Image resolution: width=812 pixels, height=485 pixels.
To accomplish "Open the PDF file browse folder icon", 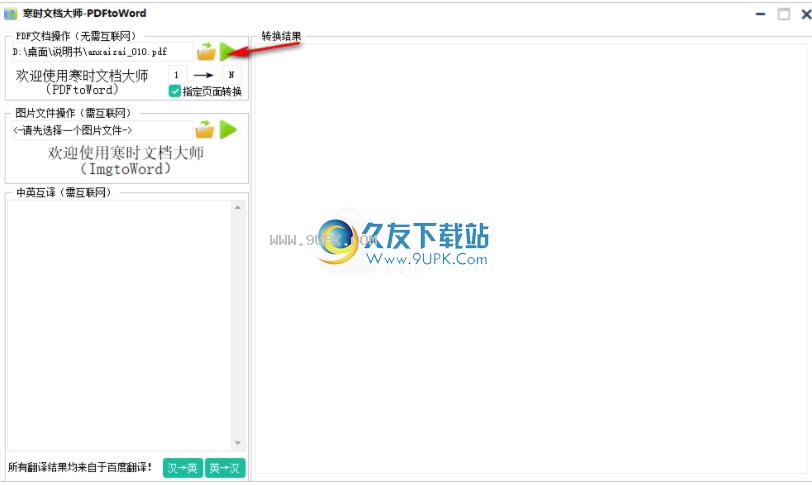I will click(206, 51).
